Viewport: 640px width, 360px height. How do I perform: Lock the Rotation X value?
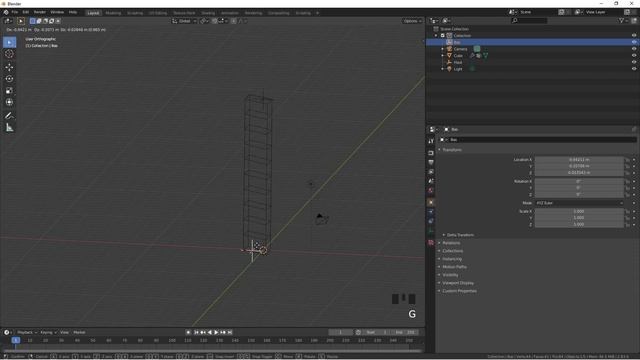coord(627,182)
